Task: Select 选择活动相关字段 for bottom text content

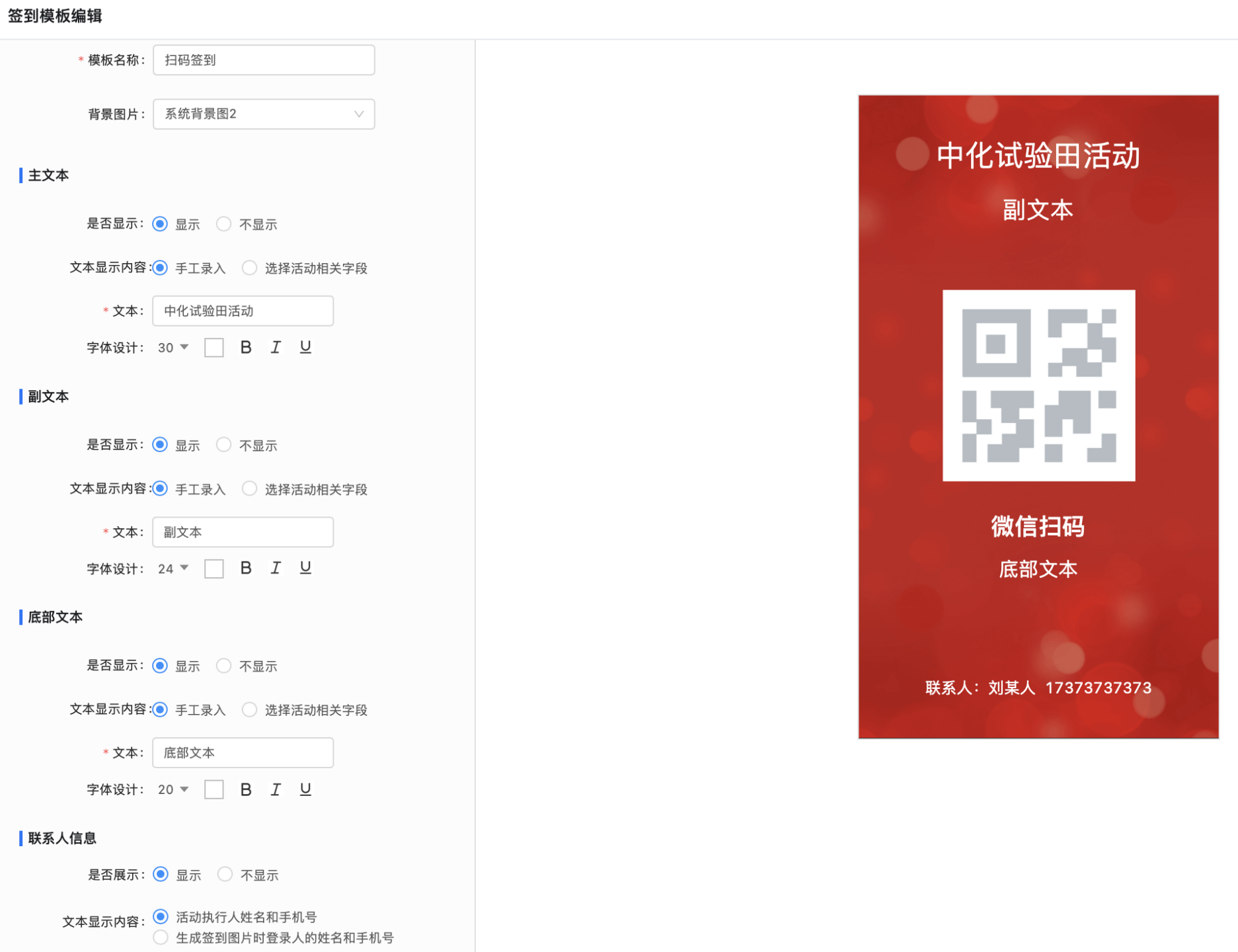Action: click(249, 709)
